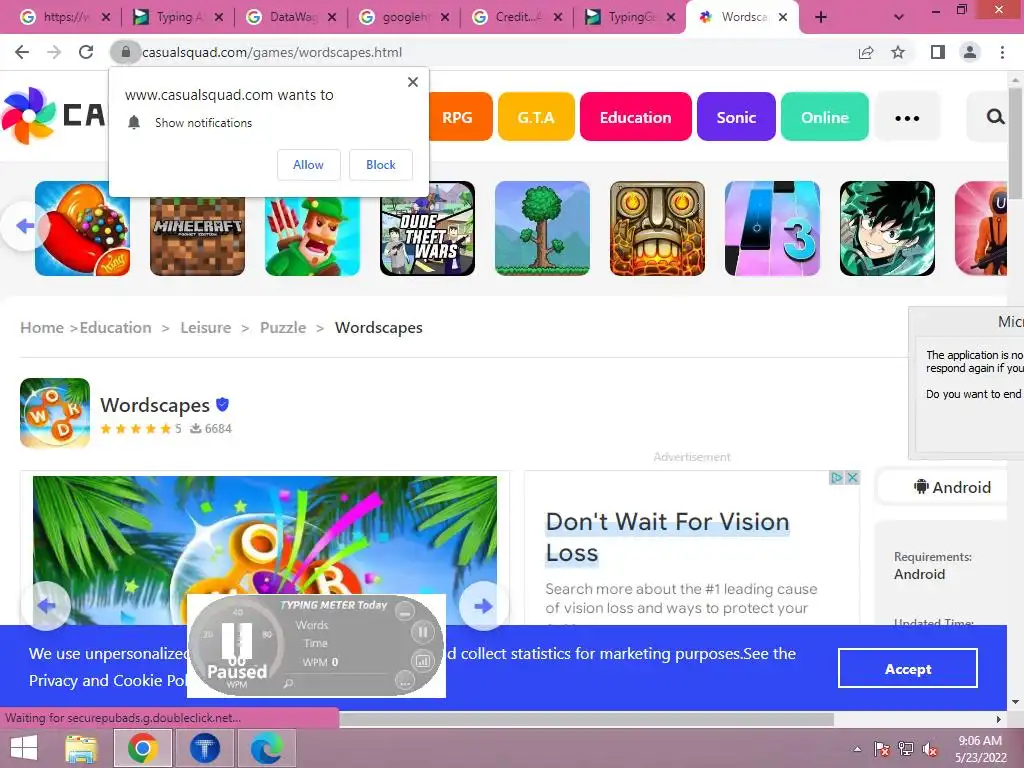
Task: Open the Windows Start menu
Action: click(x=24, y=748)
